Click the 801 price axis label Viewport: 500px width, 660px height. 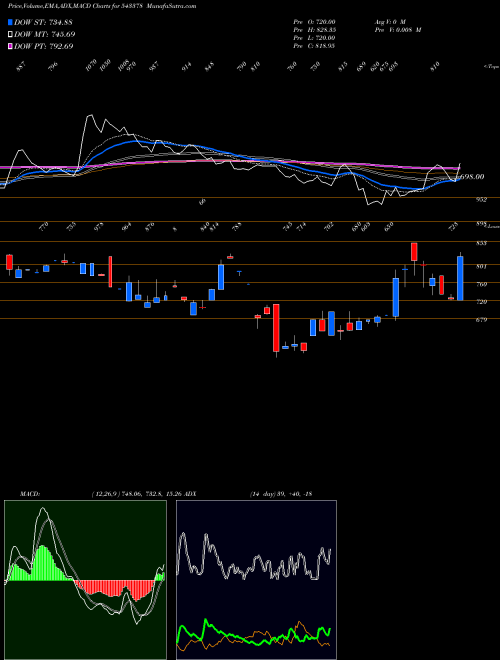point(481,266)
